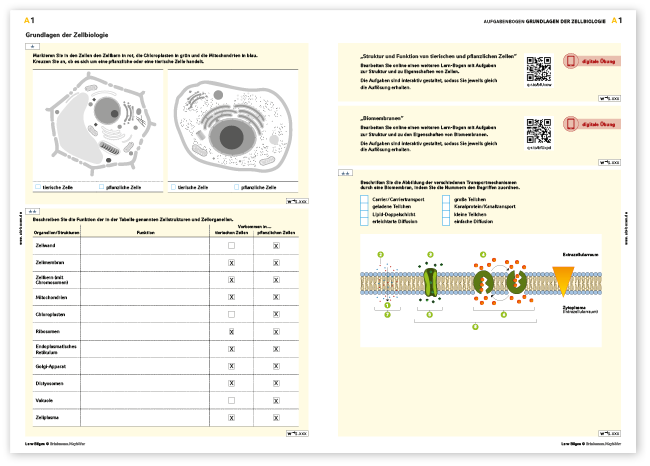The image size is (650, 466).
Task: Click the green channel protein in membrane
Action: pyautogui.click(x=431, y=282)
